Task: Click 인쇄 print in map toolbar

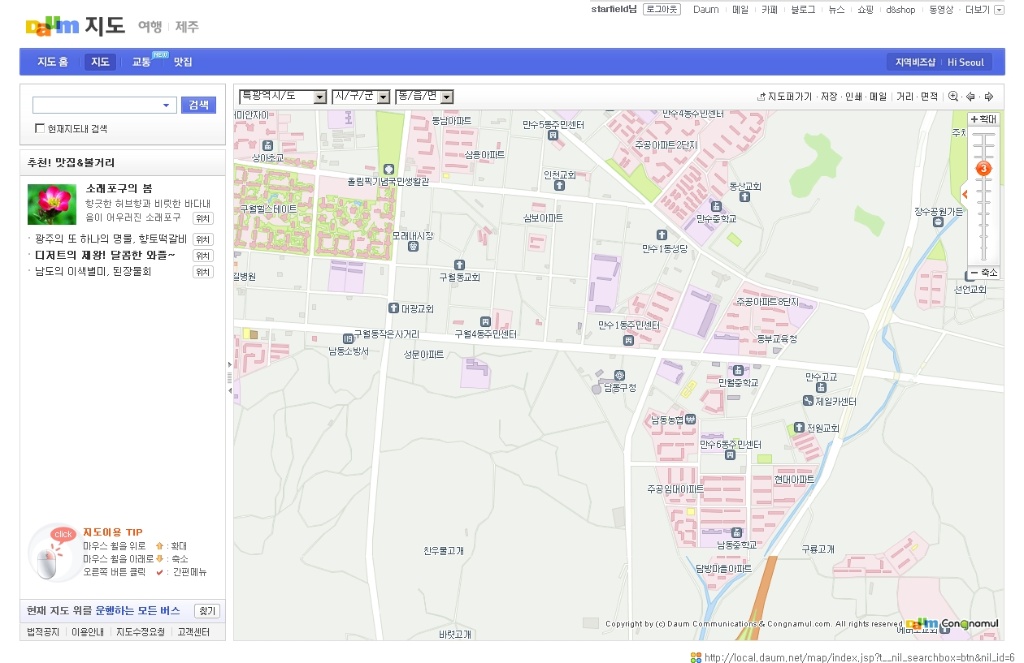Action: (x=854, y=97)
